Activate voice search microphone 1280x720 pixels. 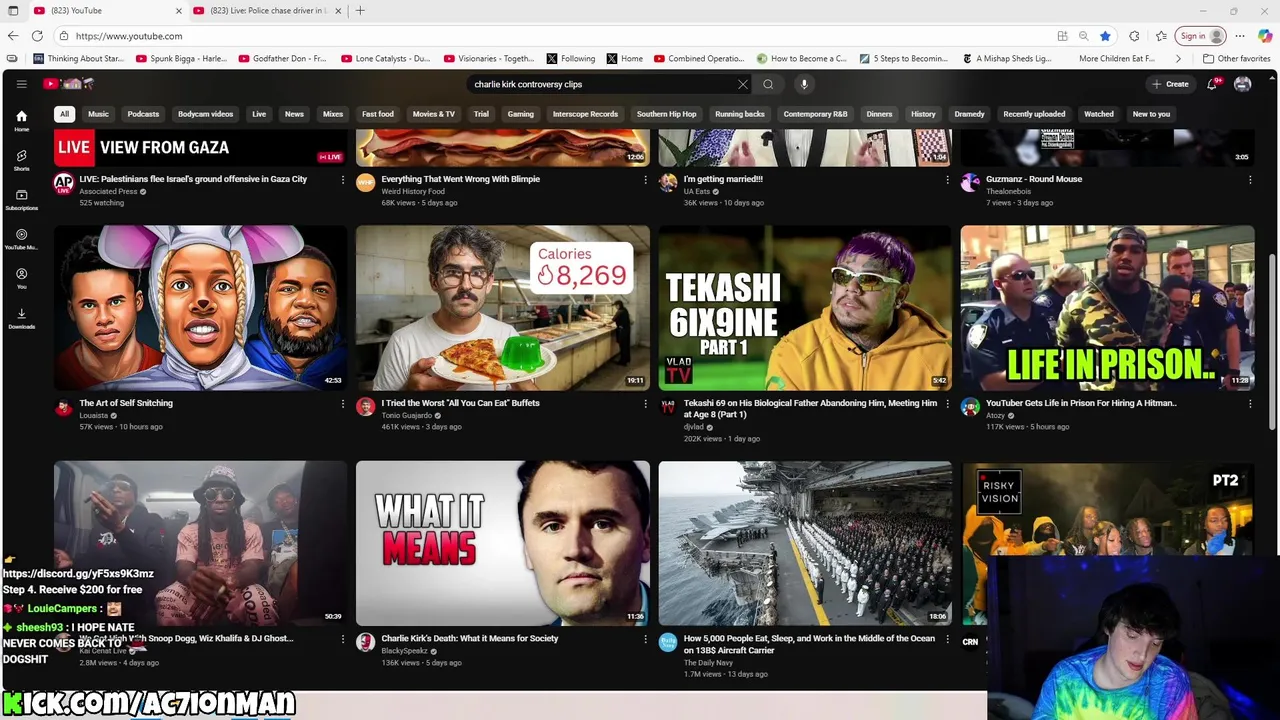(804, 84)
